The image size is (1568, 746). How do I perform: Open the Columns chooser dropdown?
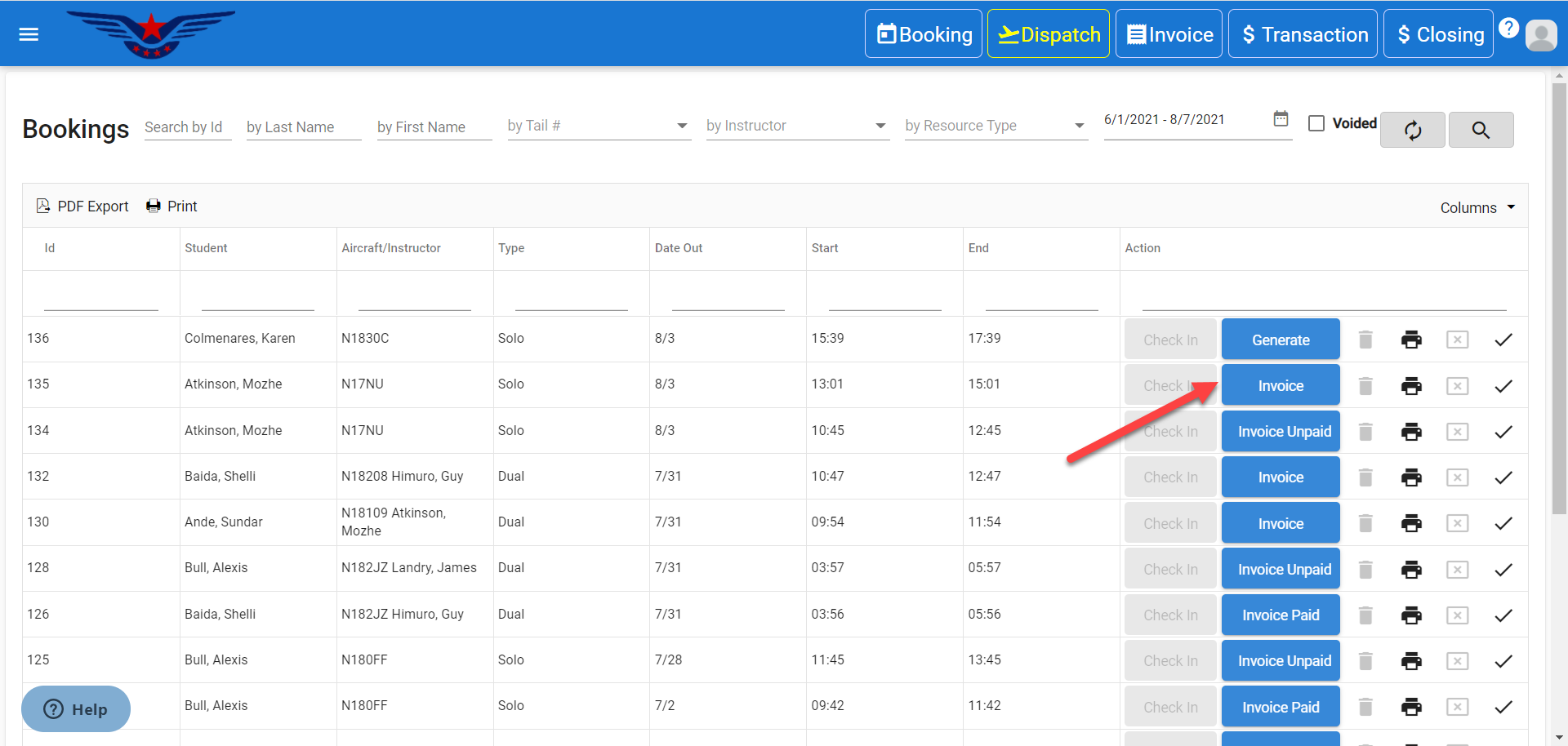(x=1477, y=207)
